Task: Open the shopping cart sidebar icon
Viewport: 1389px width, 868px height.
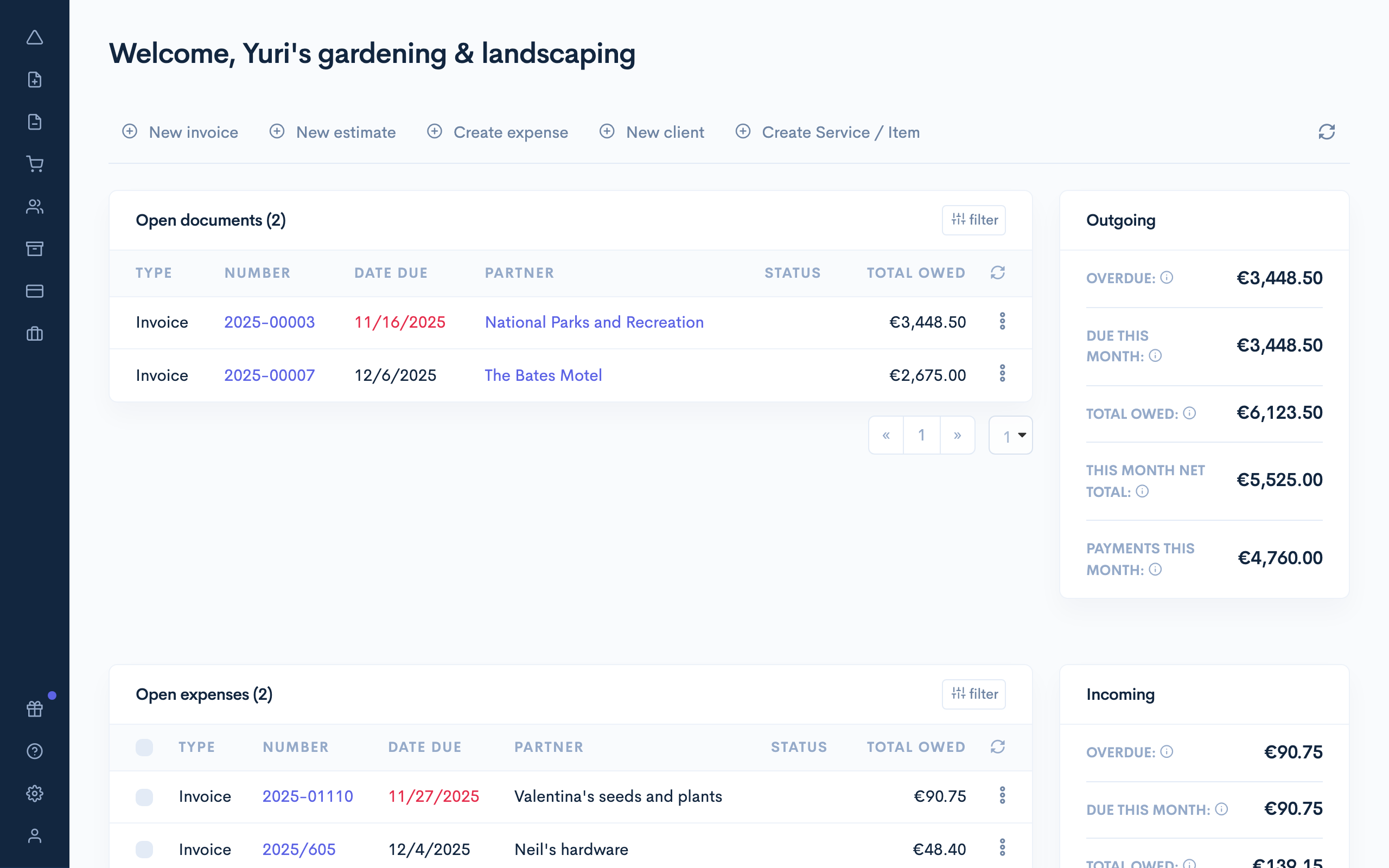Action: point(34,164)
